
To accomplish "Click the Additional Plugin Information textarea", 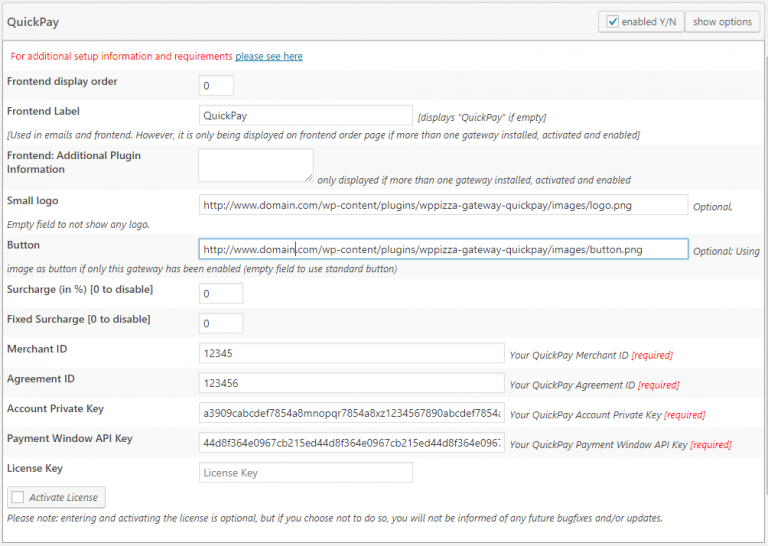I will tap(255, 165).
